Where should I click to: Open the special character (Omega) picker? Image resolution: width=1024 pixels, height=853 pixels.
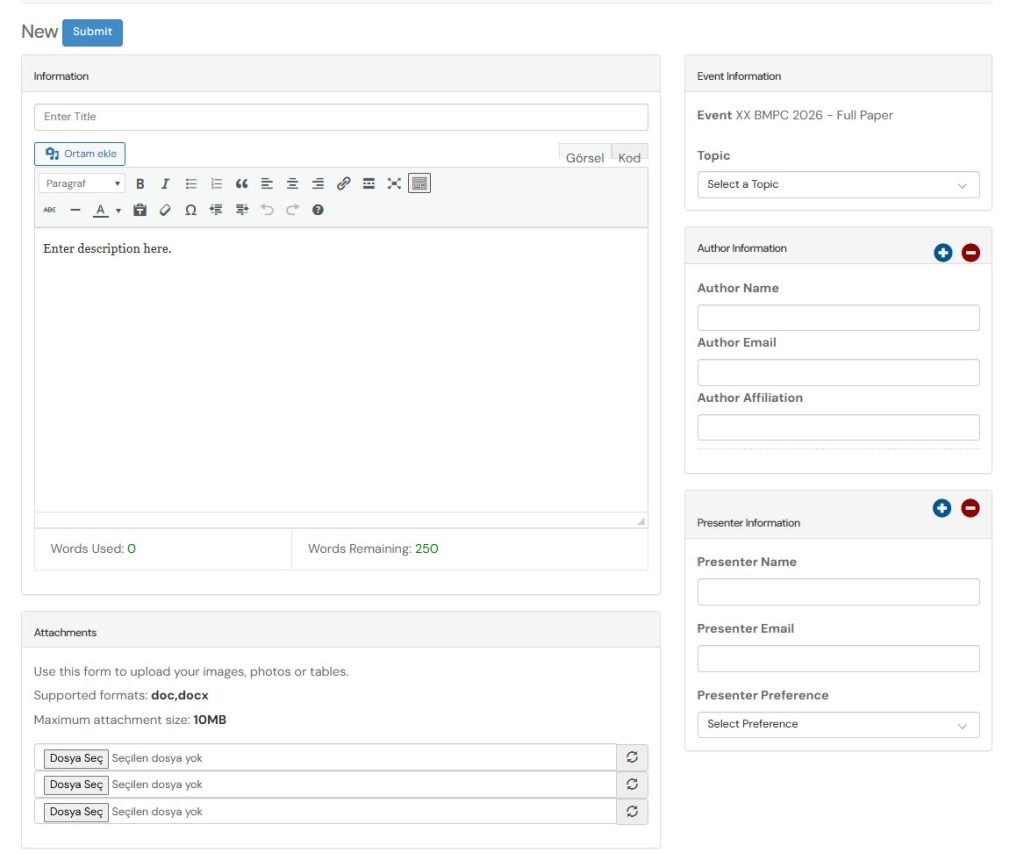click(190, 210)
